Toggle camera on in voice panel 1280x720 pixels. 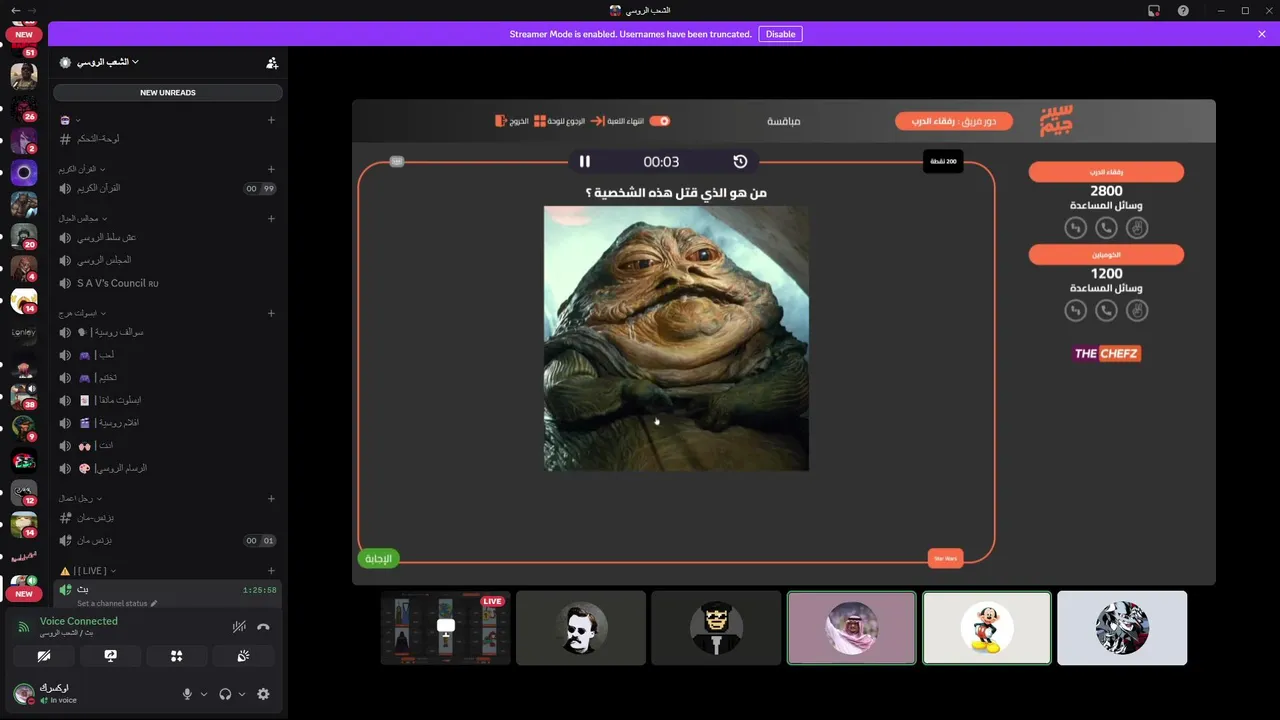coord(43,656)
